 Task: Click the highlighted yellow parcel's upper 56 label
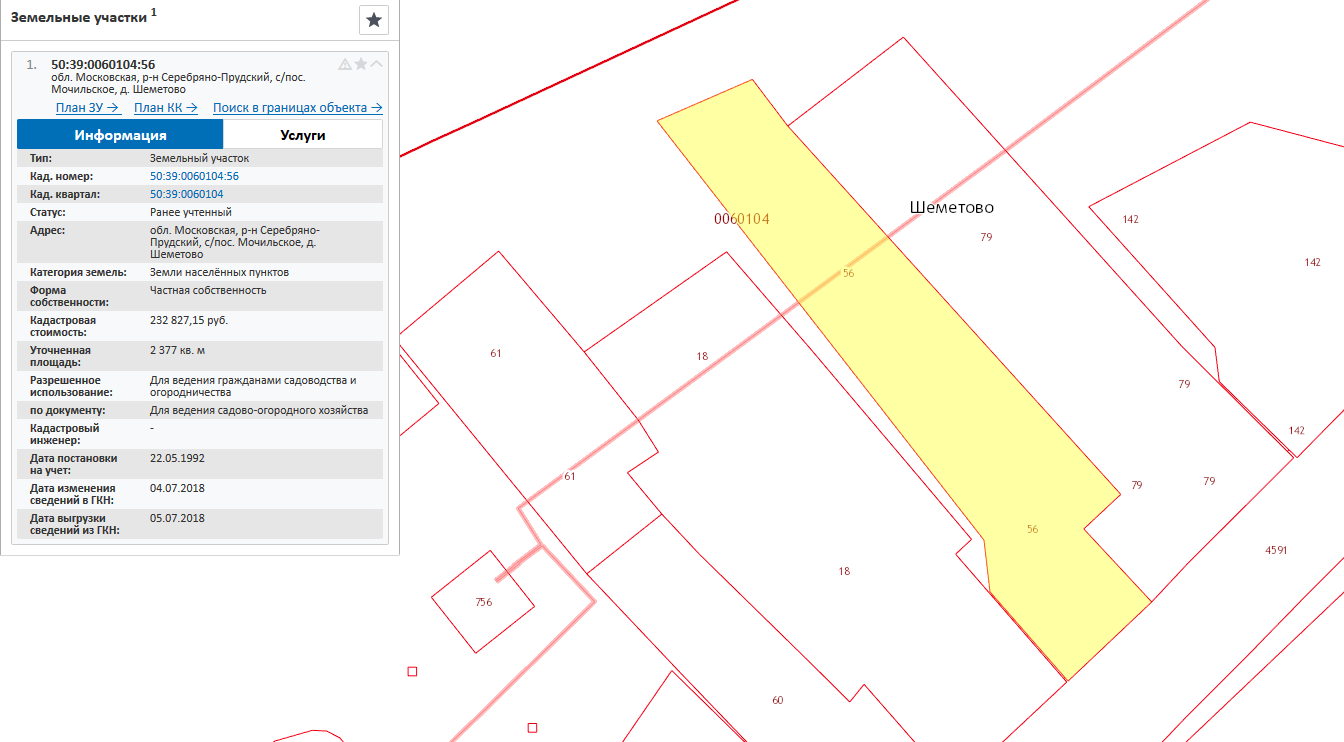(x=848, y=273)
